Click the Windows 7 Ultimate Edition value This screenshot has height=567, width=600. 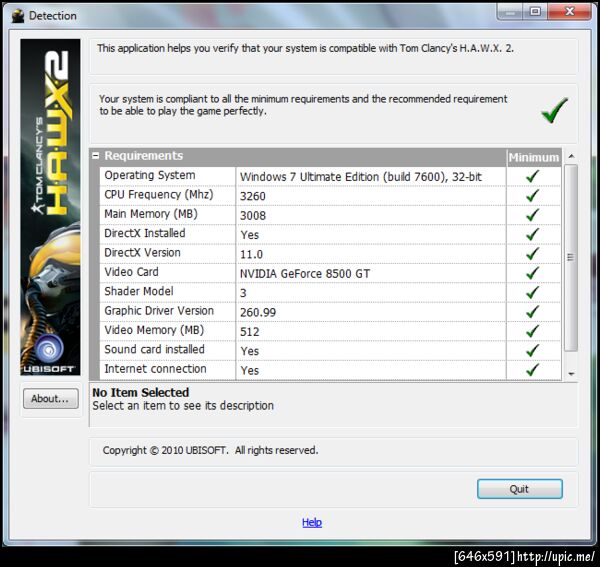point(361,177)
